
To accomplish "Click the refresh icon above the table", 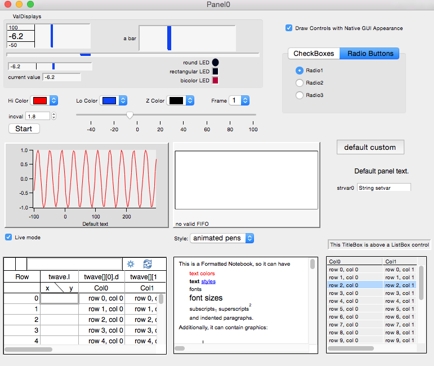I will (147, 264).
